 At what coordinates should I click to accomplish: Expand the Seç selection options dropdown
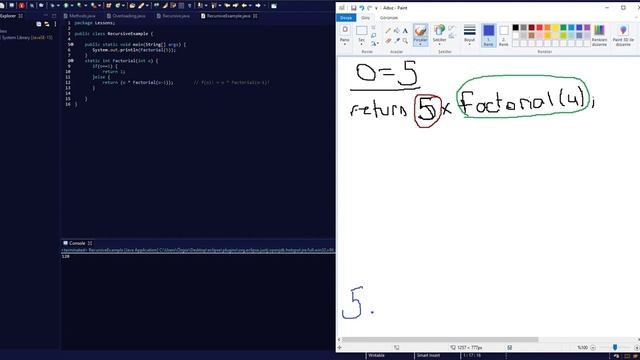click(362, 44)
